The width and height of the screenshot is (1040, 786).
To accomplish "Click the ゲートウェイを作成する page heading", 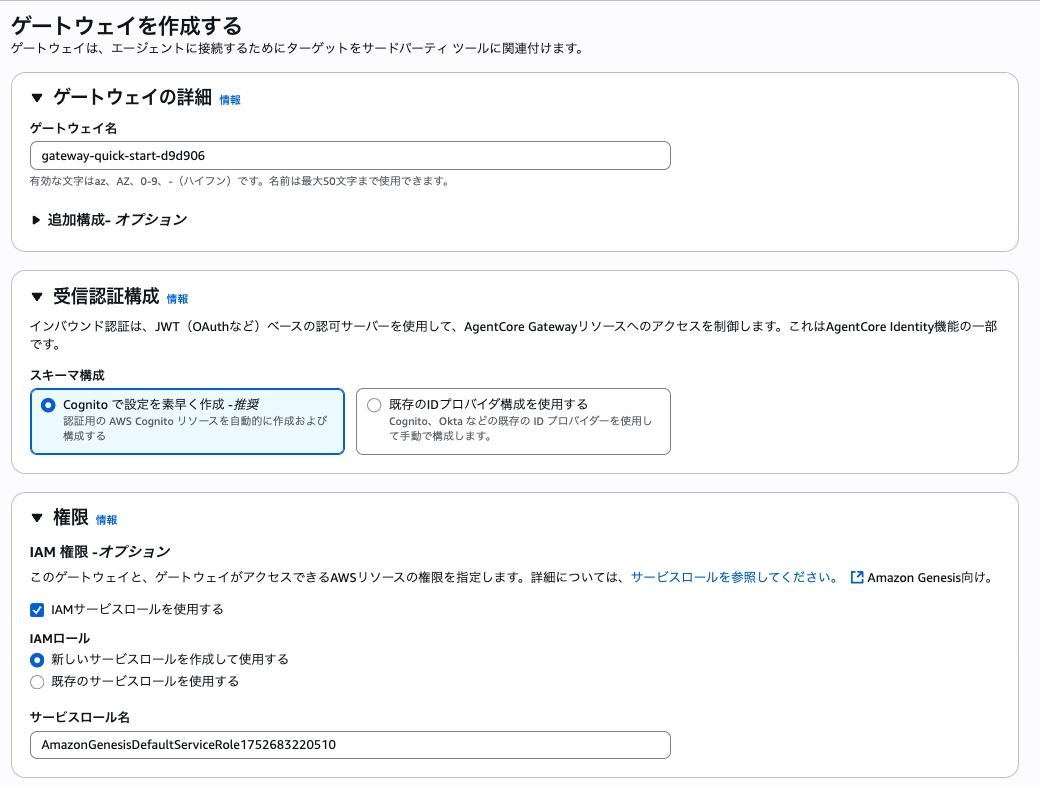I will pos(127,26).
